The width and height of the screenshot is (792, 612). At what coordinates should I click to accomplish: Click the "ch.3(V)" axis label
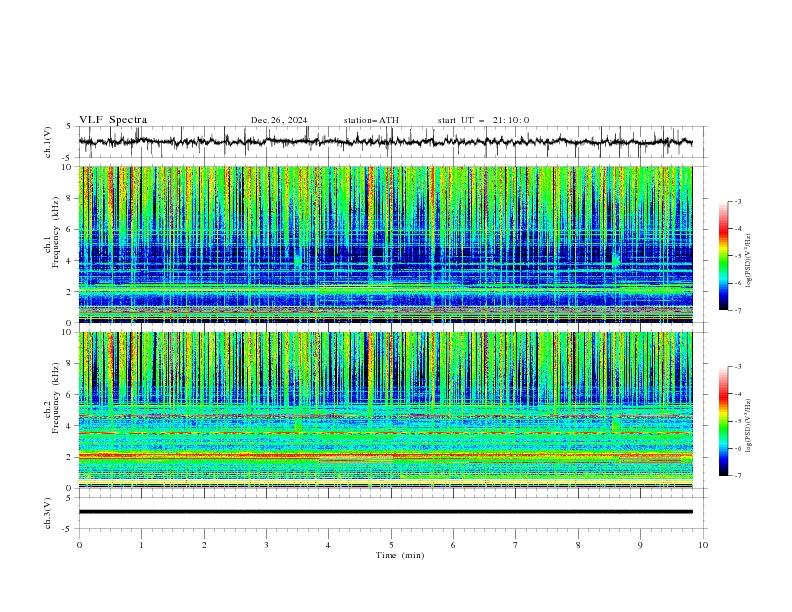coord(48,513)
